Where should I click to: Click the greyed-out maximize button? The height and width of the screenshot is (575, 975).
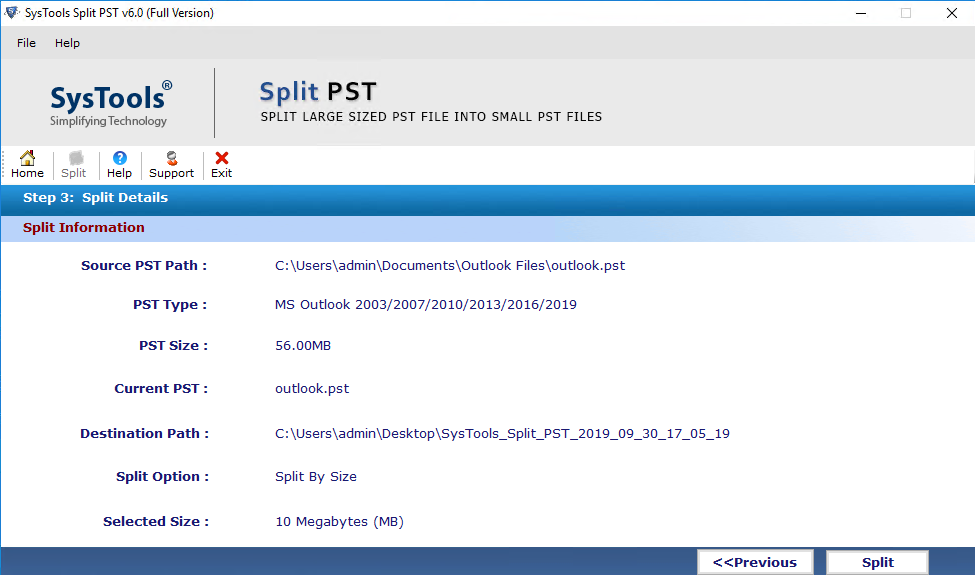[x=906, y=13]
